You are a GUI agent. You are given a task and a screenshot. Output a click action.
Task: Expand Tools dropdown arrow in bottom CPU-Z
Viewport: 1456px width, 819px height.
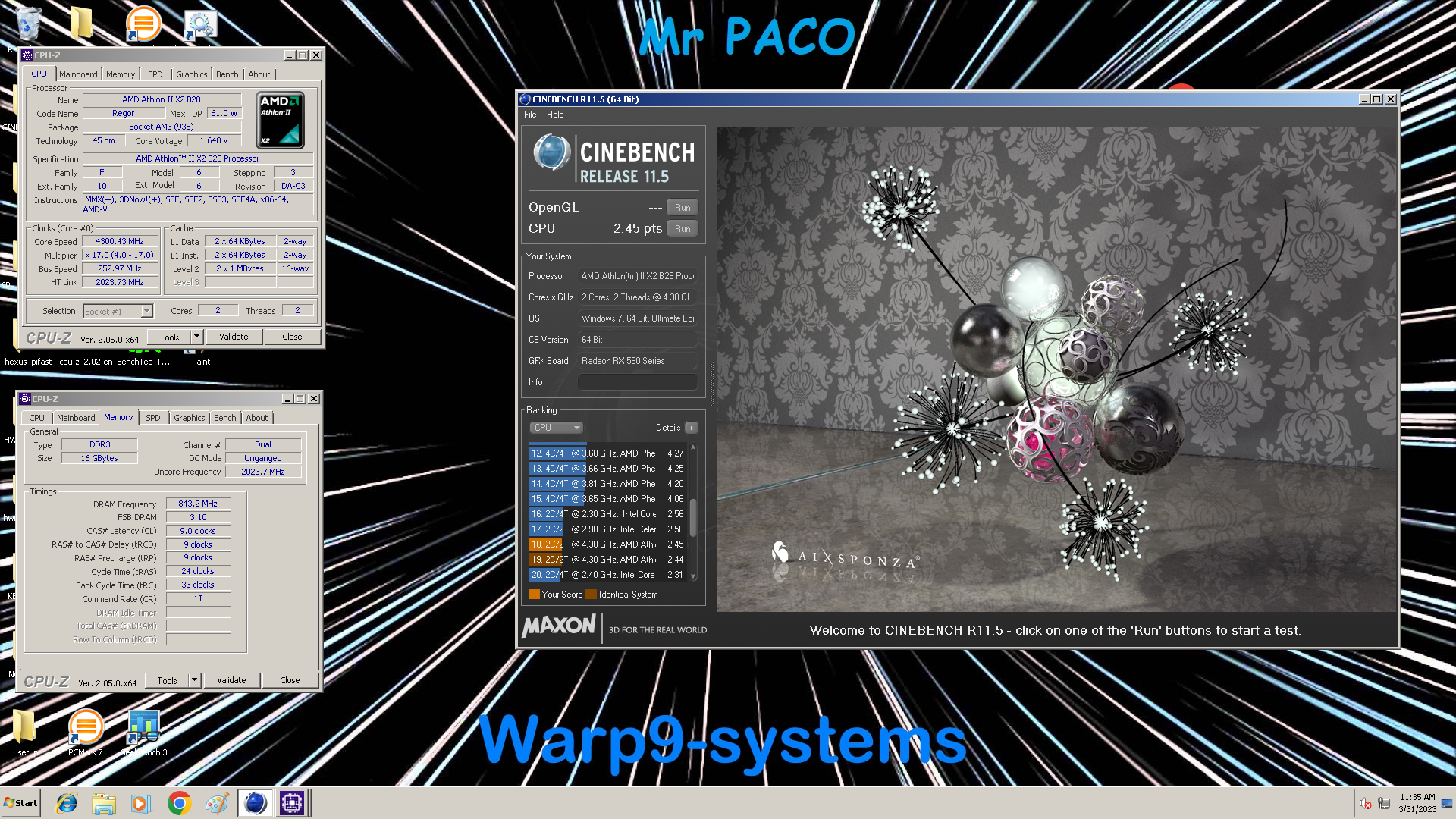pos(194,681)
